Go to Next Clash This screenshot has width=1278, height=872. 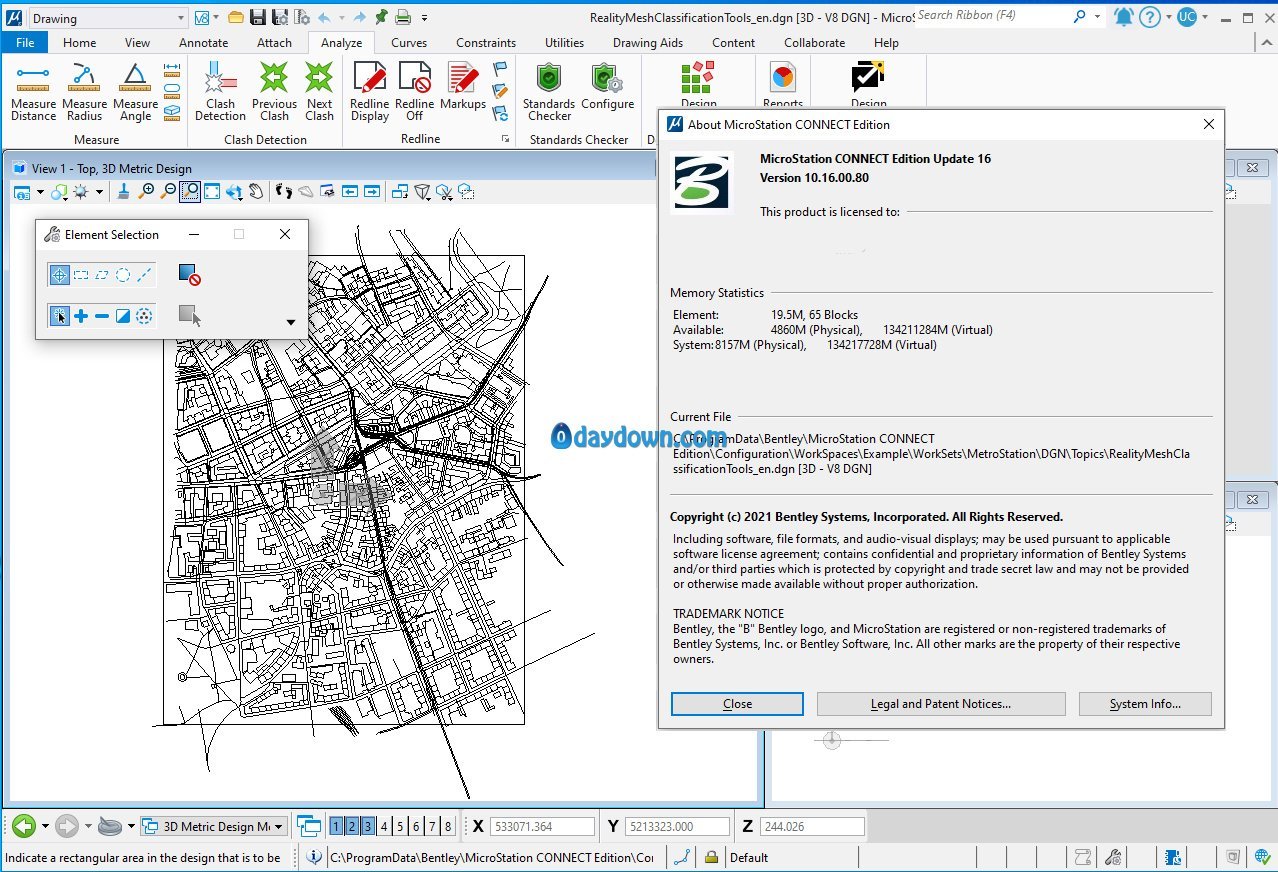(x=319, y=92)
